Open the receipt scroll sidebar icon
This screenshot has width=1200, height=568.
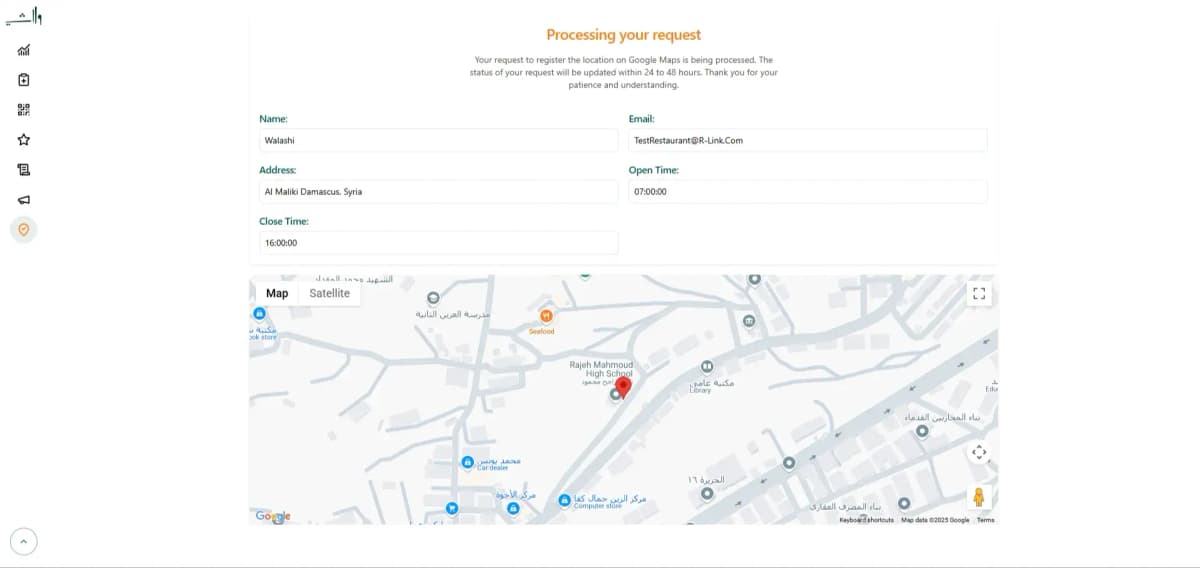[24, 170]
